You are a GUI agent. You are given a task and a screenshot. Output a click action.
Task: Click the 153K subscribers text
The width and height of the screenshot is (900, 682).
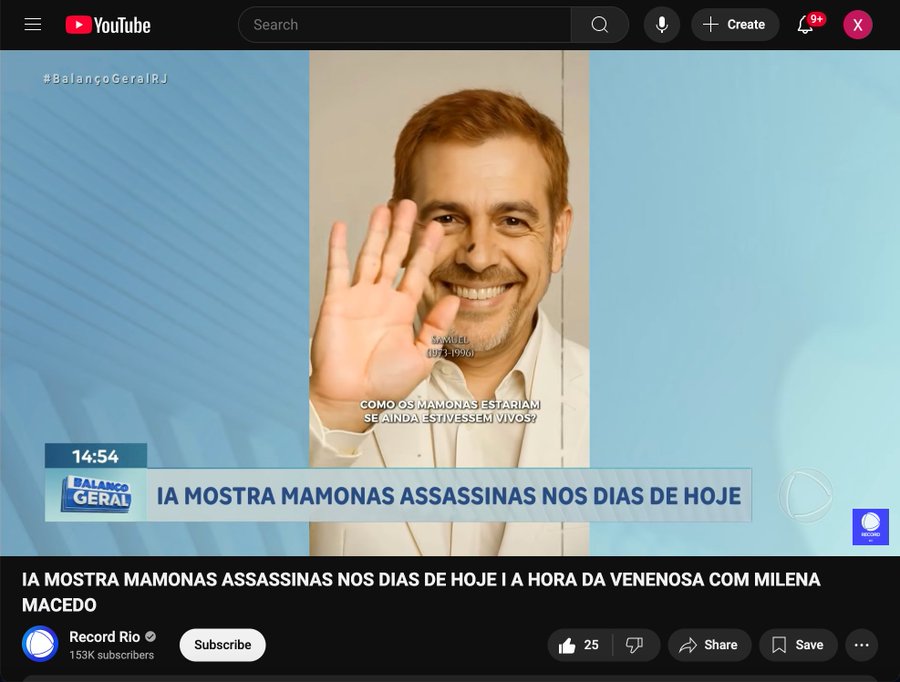111,655
